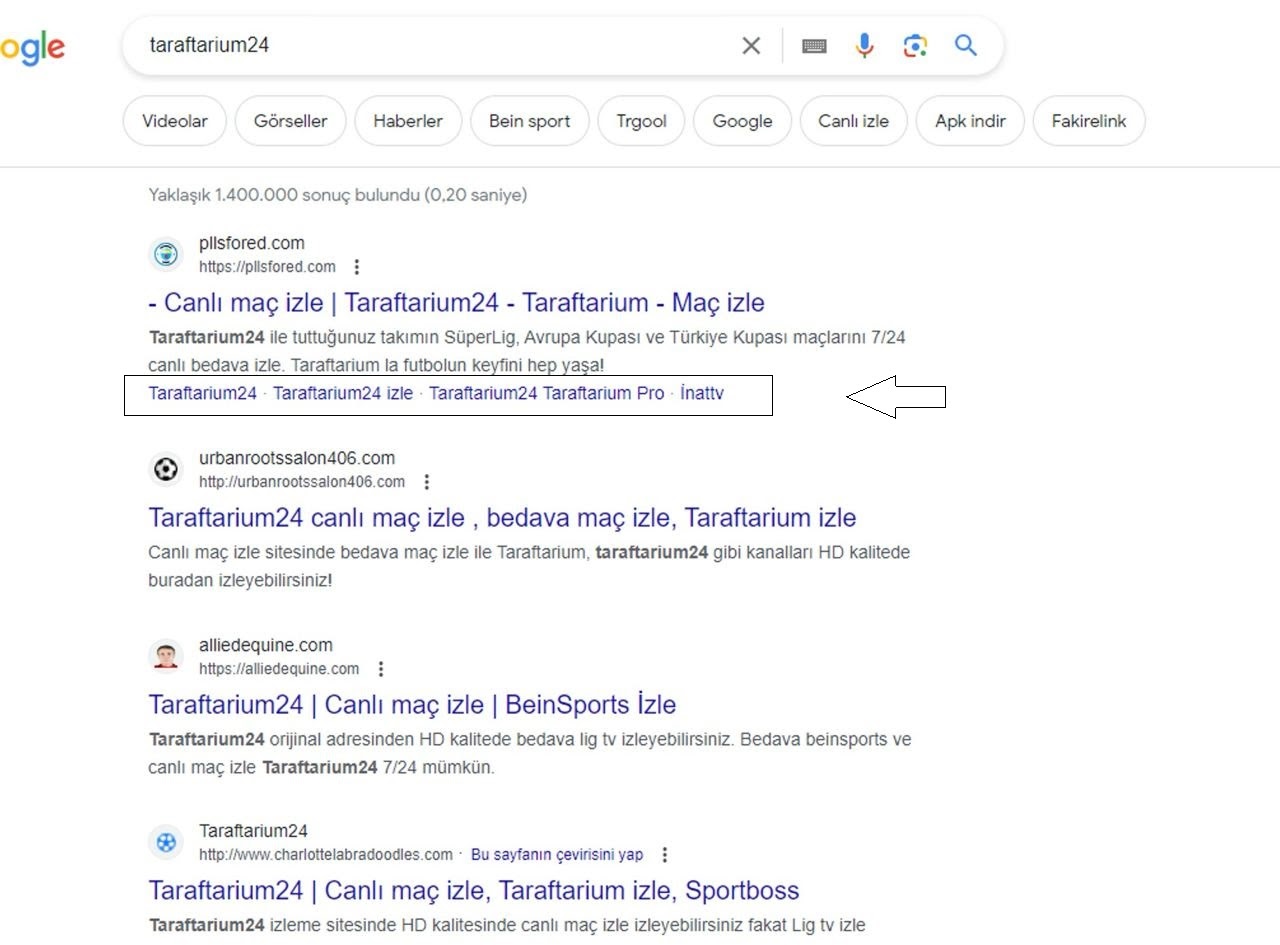Click the alliedequine.com site favicon
This screenshot has width=1280, height=945.
click(166, 656)
